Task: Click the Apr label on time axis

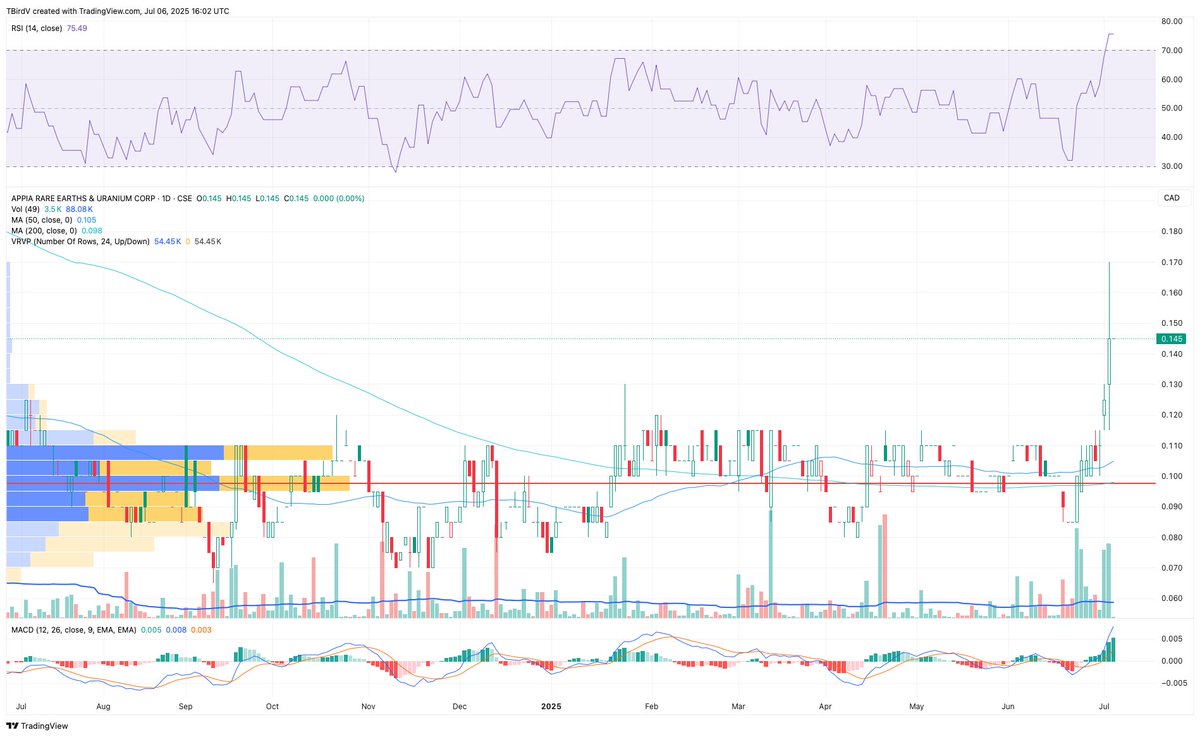Action: [827, 705]
